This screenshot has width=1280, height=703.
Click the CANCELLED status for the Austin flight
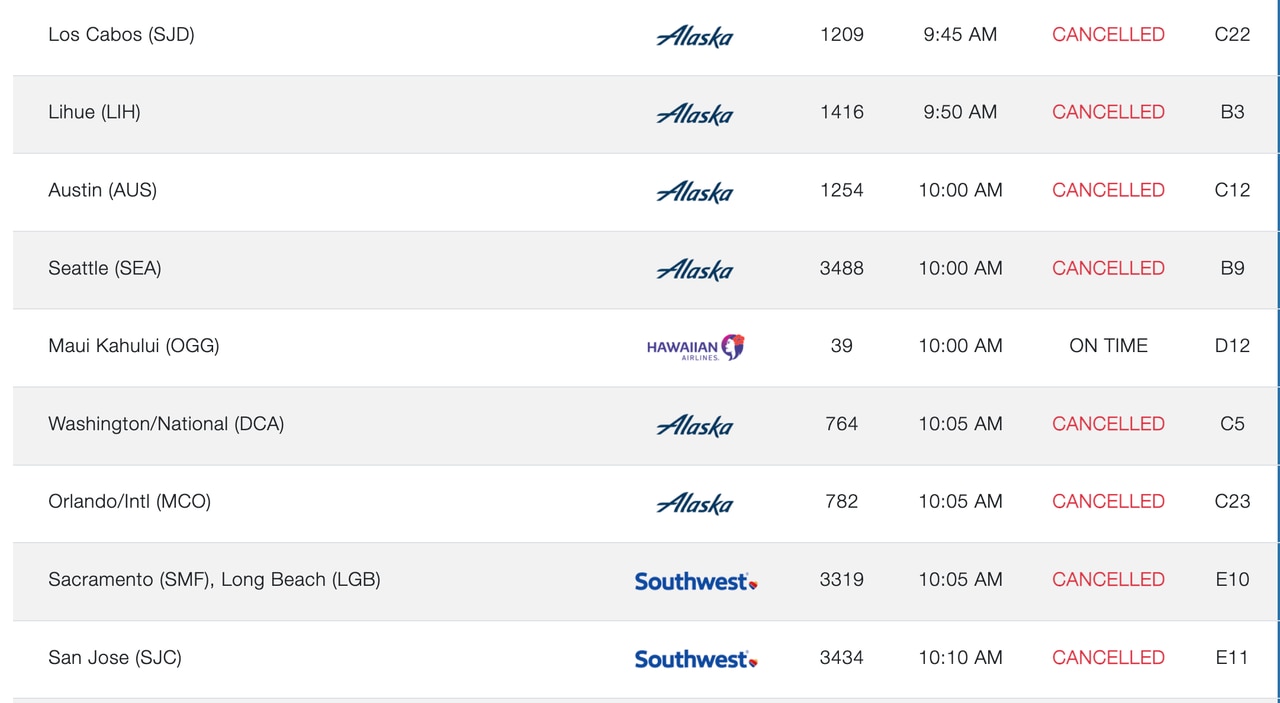[1108, 190]
